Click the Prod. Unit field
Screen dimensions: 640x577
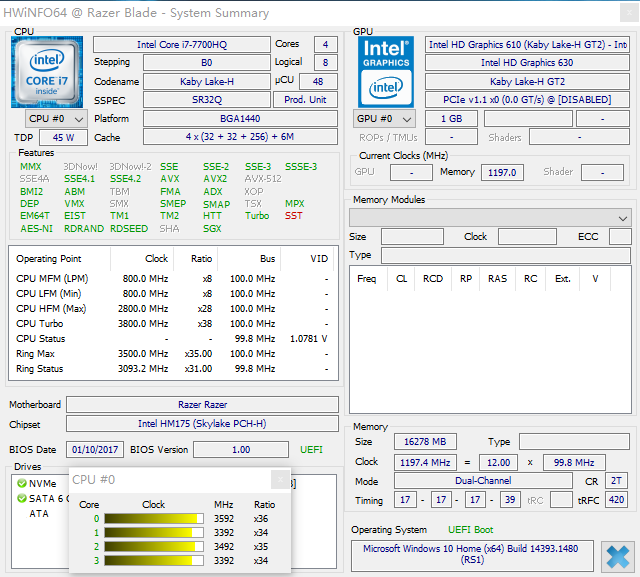click(305, 100)
